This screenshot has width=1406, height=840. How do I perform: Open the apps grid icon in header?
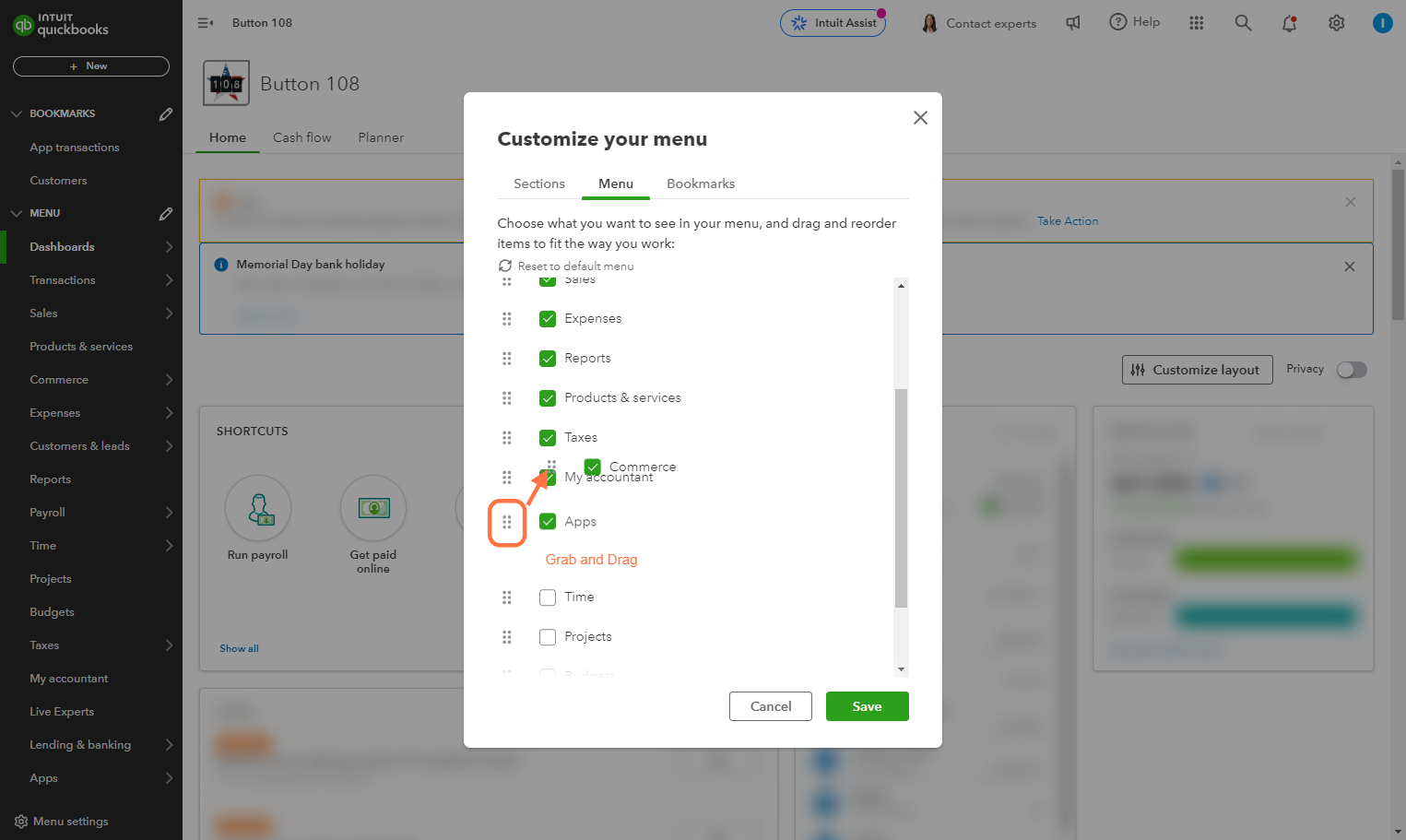click(1197, 23)
